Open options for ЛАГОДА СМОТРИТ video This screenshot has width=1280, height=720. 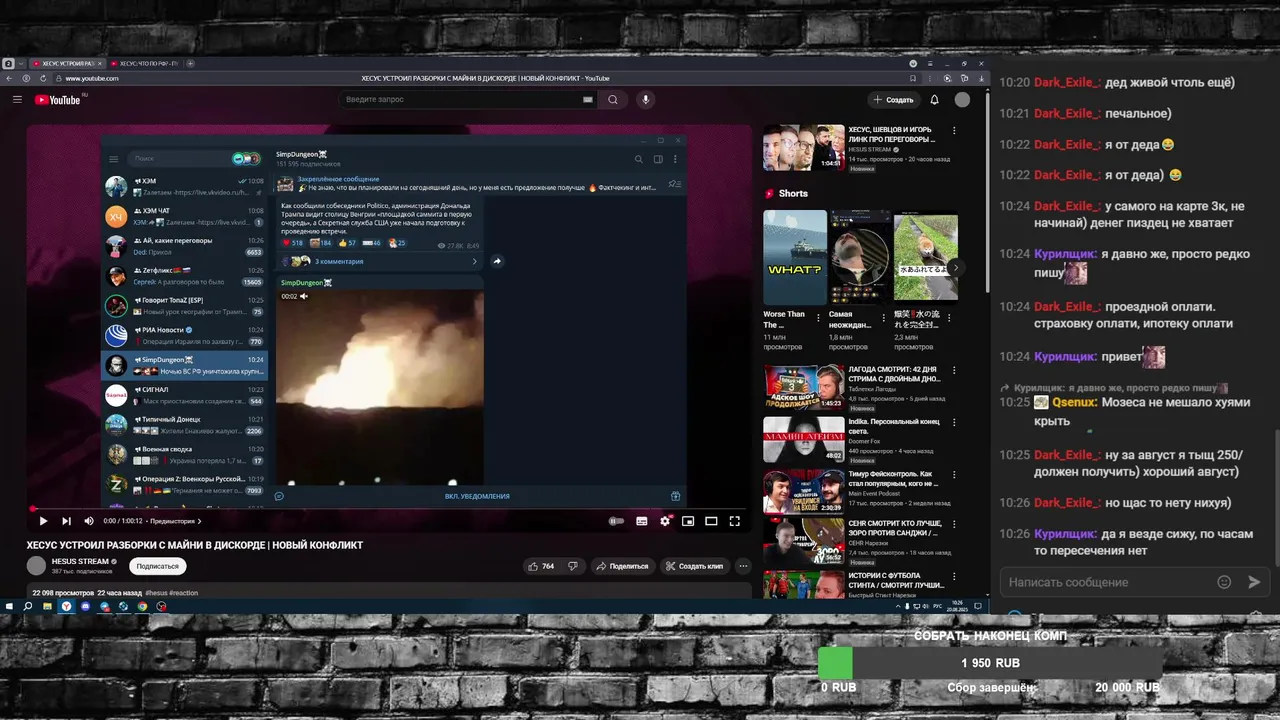pos(954,371)
